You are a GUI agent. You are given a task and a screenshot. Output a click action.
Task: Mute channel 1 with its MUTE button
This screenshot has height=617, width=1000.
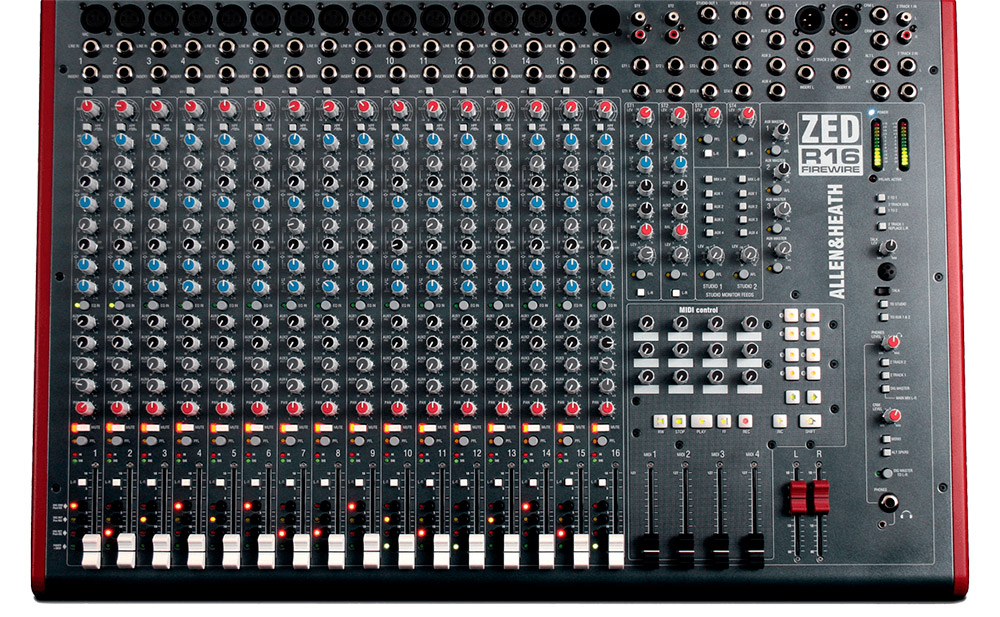(x=82, y=427)
